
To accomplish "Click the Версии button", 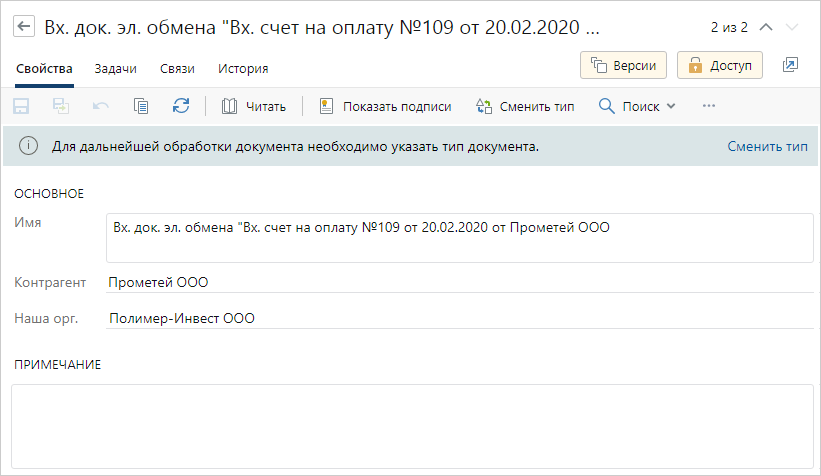I will [624, 65].
